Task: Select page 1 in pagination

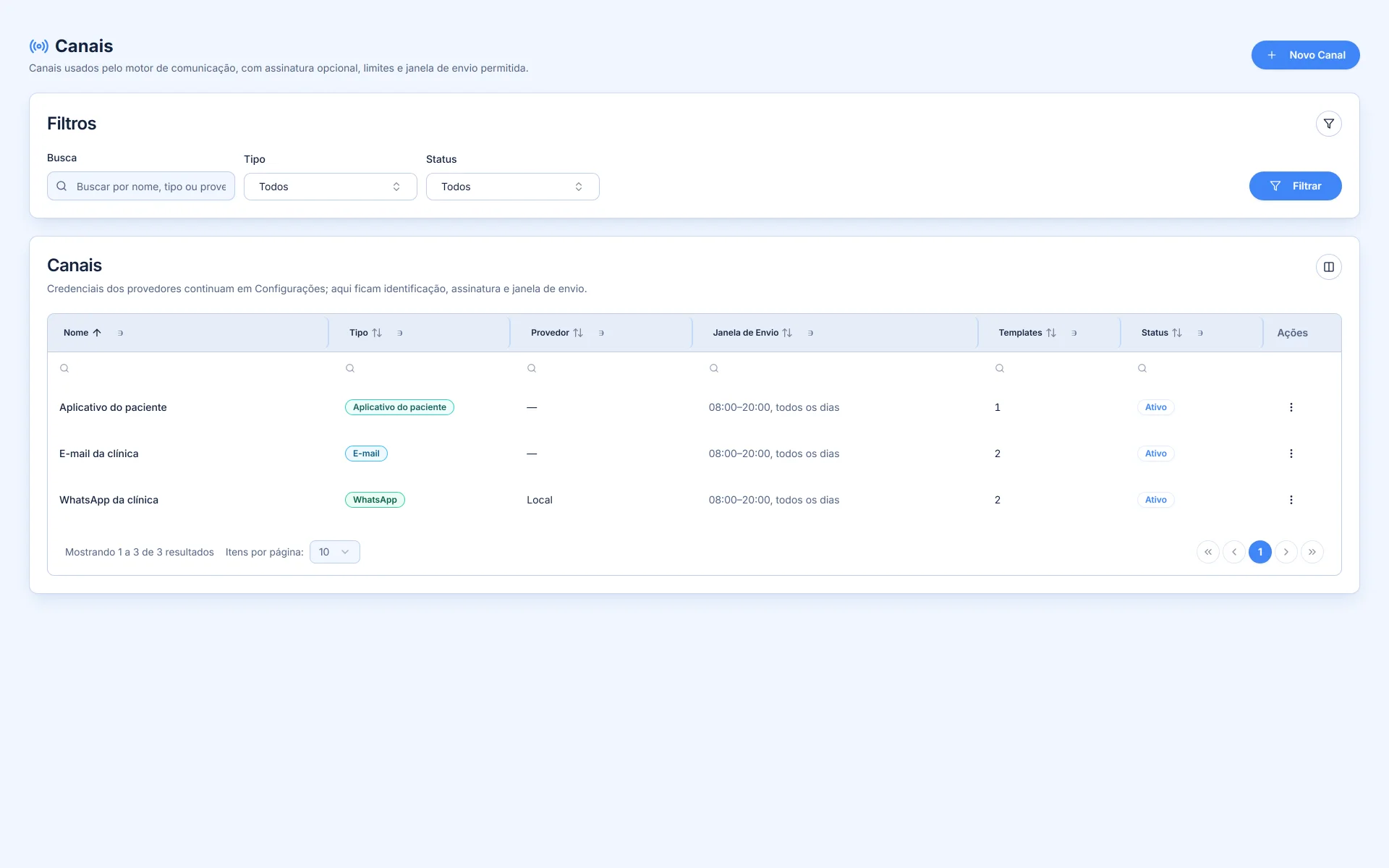Action: 1260,552
